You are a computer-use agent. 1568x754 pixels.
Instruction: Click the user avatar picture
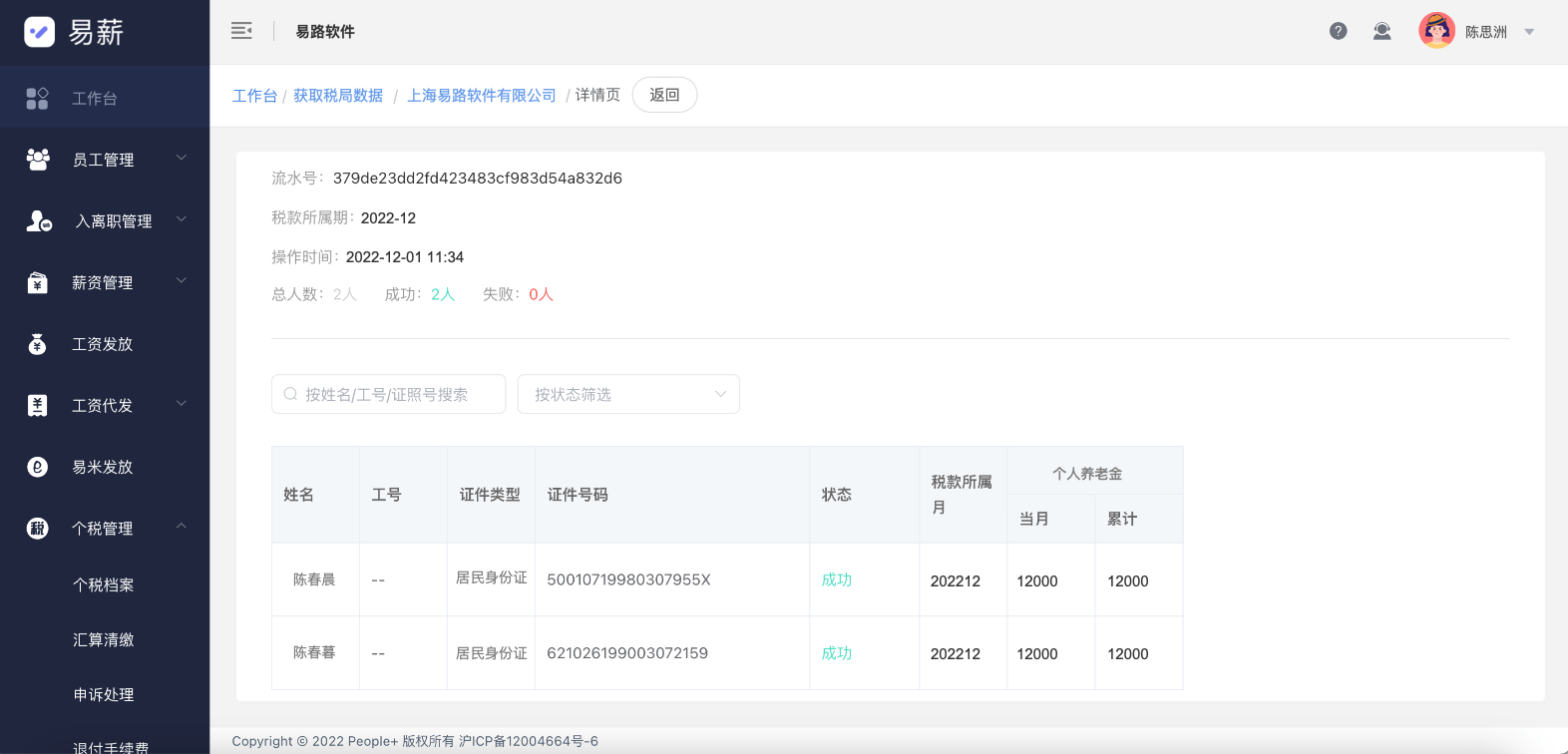point(1436,32)
